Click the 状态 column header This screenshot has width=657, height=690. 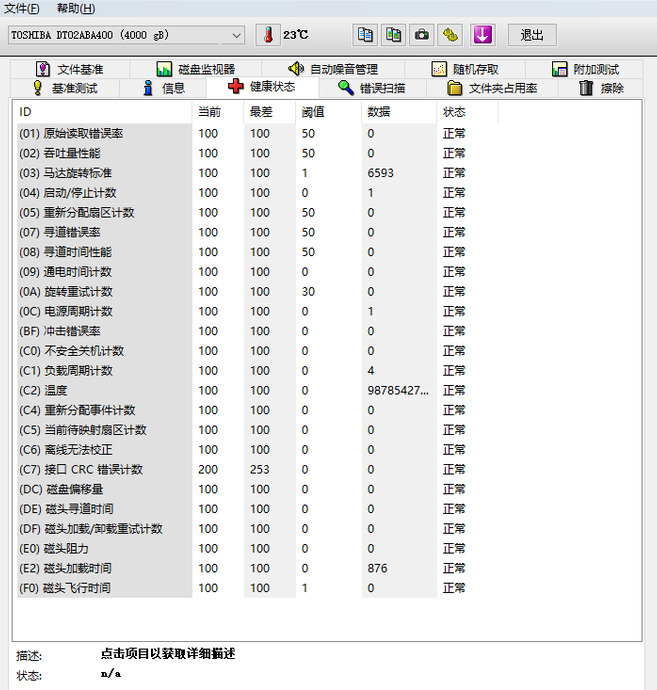pyautogui.click(x=467, y=112)
